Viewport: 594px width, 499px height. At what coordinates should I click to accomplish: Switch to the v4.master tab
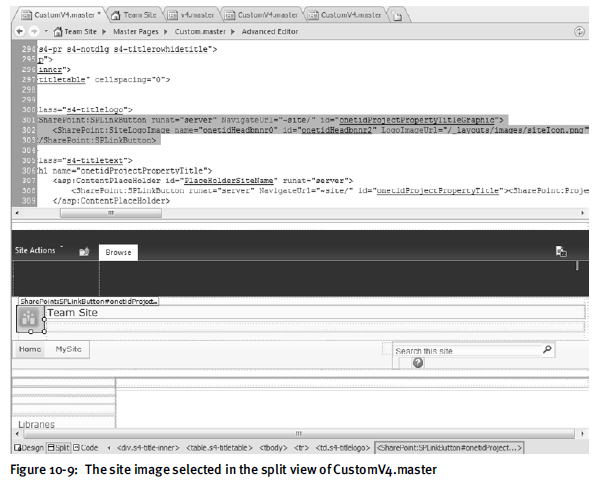pyautogui.click(x=191, y=15)
